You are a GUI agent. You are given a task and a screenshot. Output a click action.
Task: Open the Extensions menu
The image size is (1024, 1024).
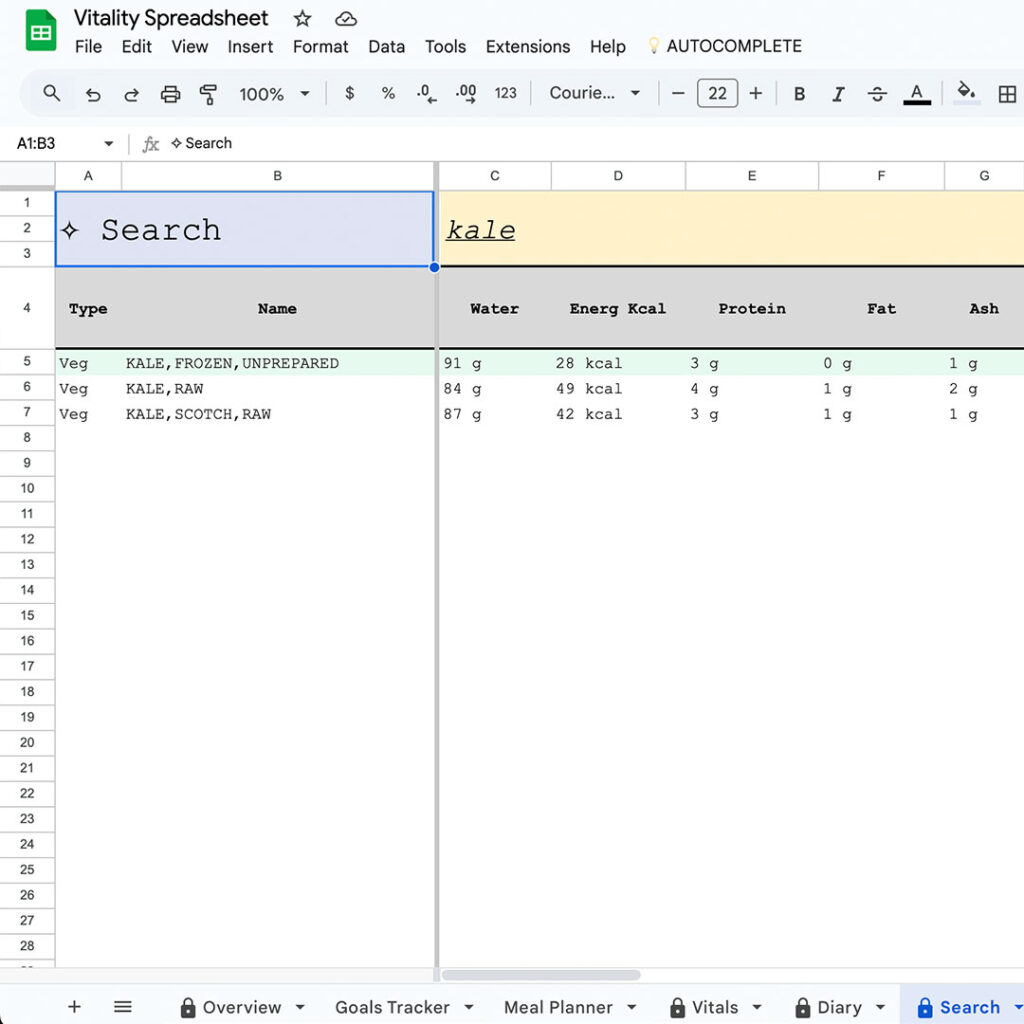tap(528, 46)
